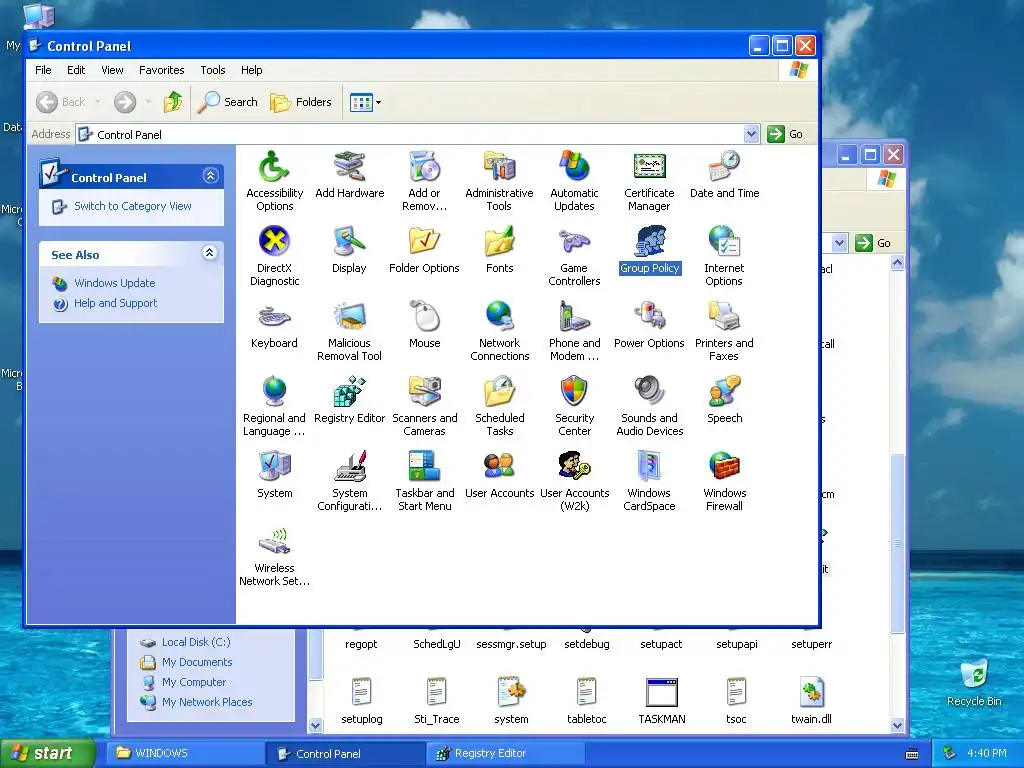Launch DirectX Diagnostic icon
The width and height of the screenshot is (1024, 768).
pos(274,256)
